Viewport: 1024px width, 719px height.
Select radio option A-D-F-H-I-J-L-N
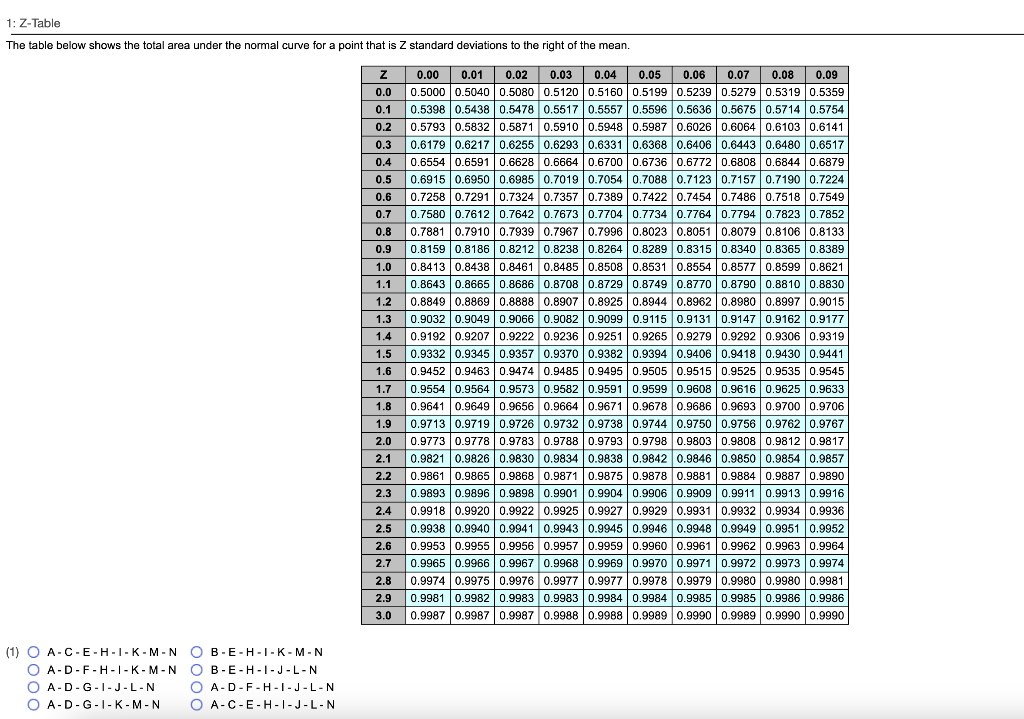click(x=198, y=687)
